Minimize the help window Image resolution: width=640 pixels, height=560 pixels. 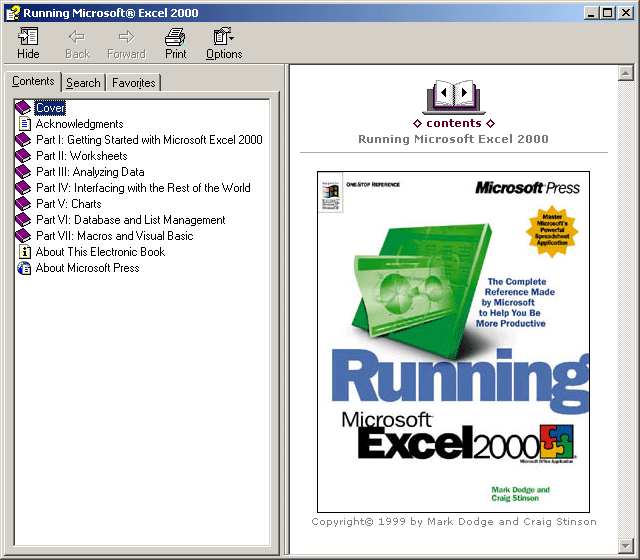tap(591, 13)
